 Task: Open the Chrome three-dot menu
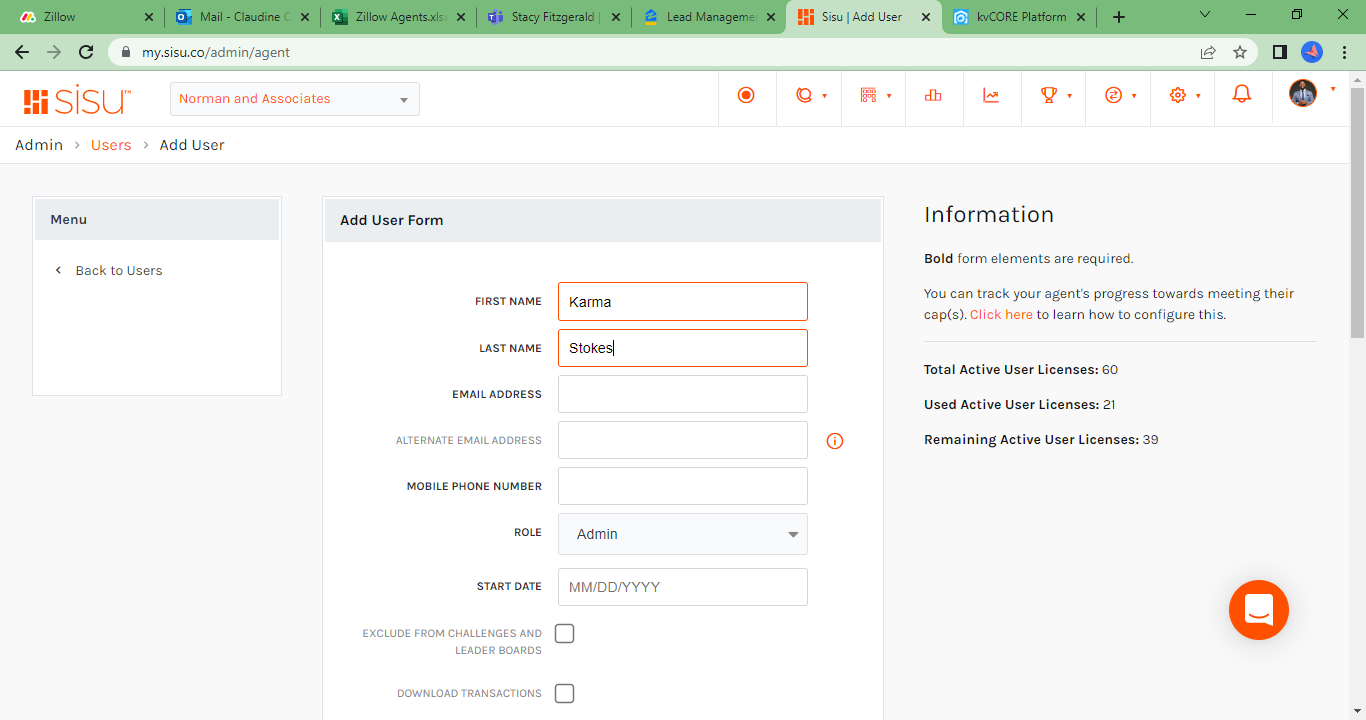pyautogui.click(x=1344, y=52)
